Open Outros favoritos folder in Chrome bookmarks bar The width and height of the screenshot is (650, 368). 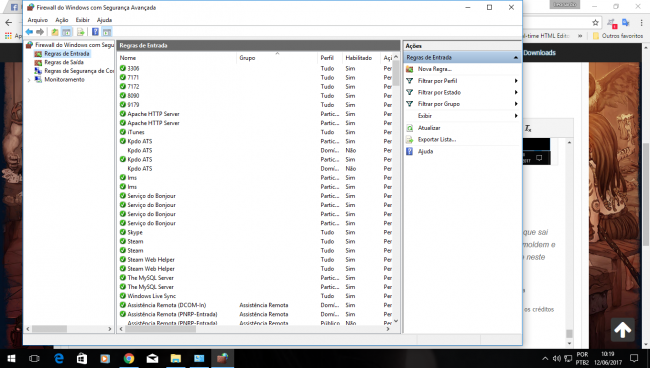pyautogui.click(x=618, y=36)
